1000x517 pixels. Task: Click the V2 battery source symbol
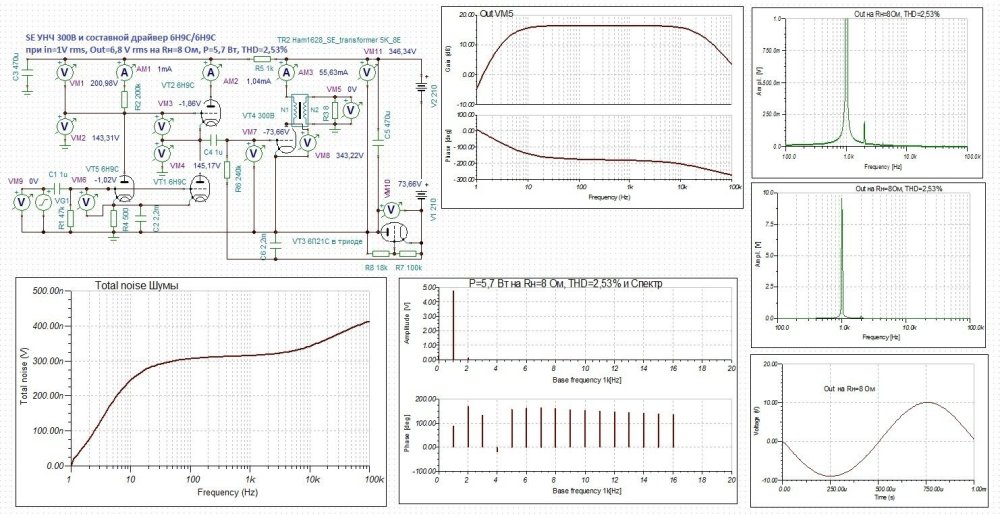pyautogui.click(x=420, y=85)
